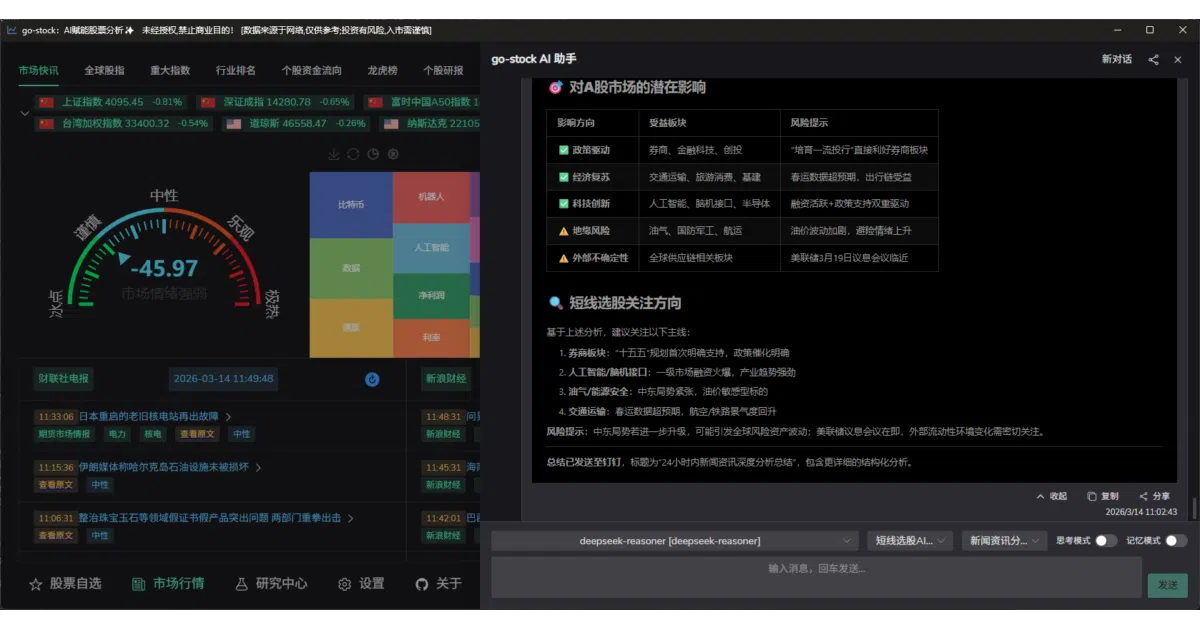Click China flag on 上证指数 ticker
Viewport: 1200px width, 630px height.
(x=46, y=102)
